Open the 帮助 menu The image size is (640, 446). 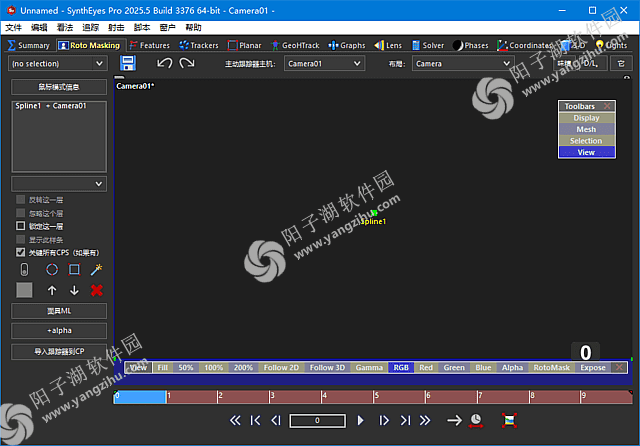(x=193, y=27)
